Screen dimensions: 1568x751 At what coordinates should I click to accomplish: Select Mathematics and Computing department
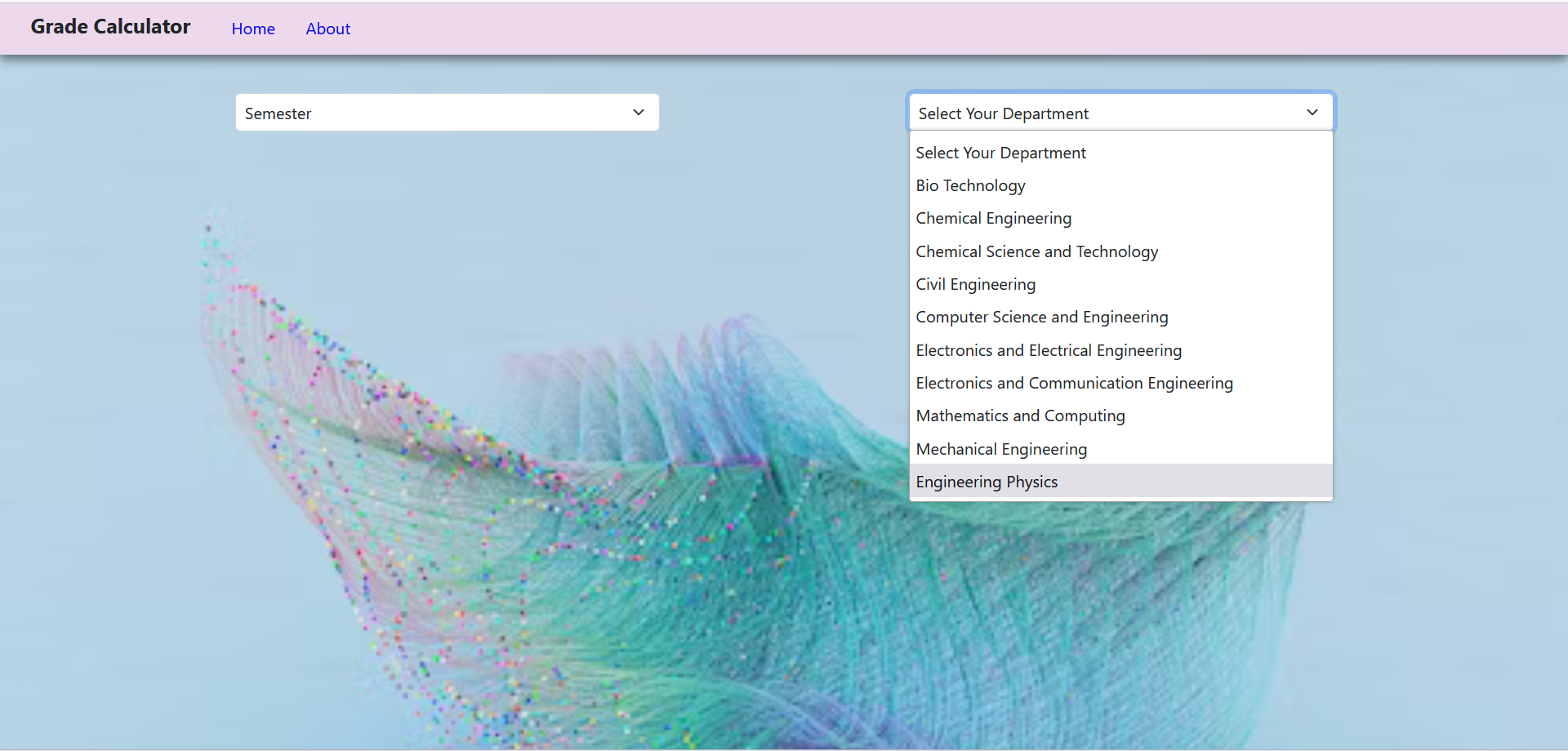(1020, 415)
